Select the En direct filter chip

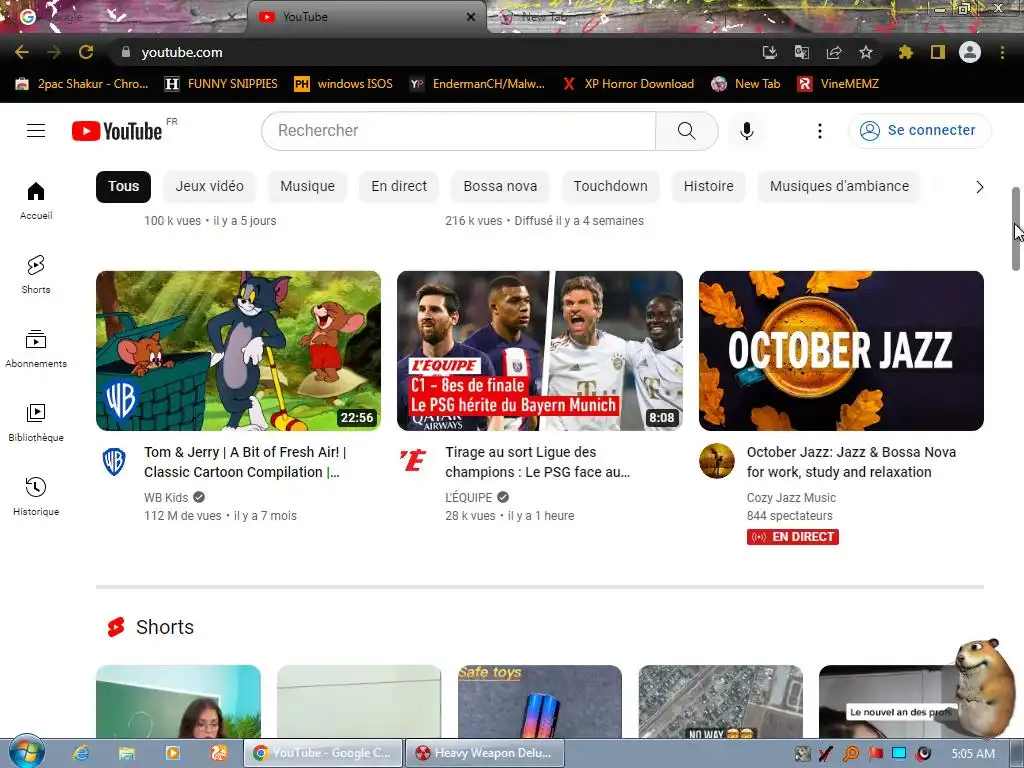pos(399,186)
